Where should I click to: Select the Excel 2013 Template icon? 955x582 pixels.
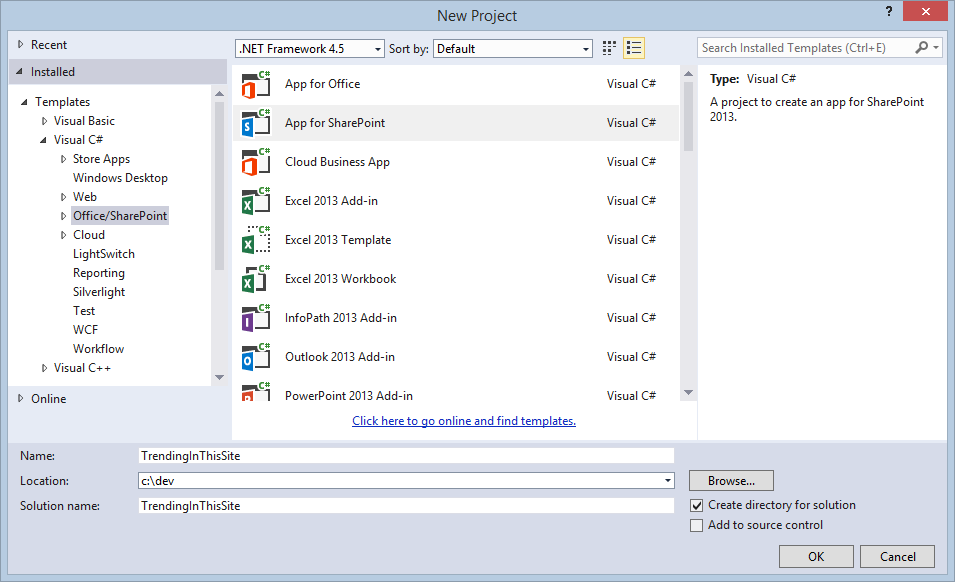point(256,240)
